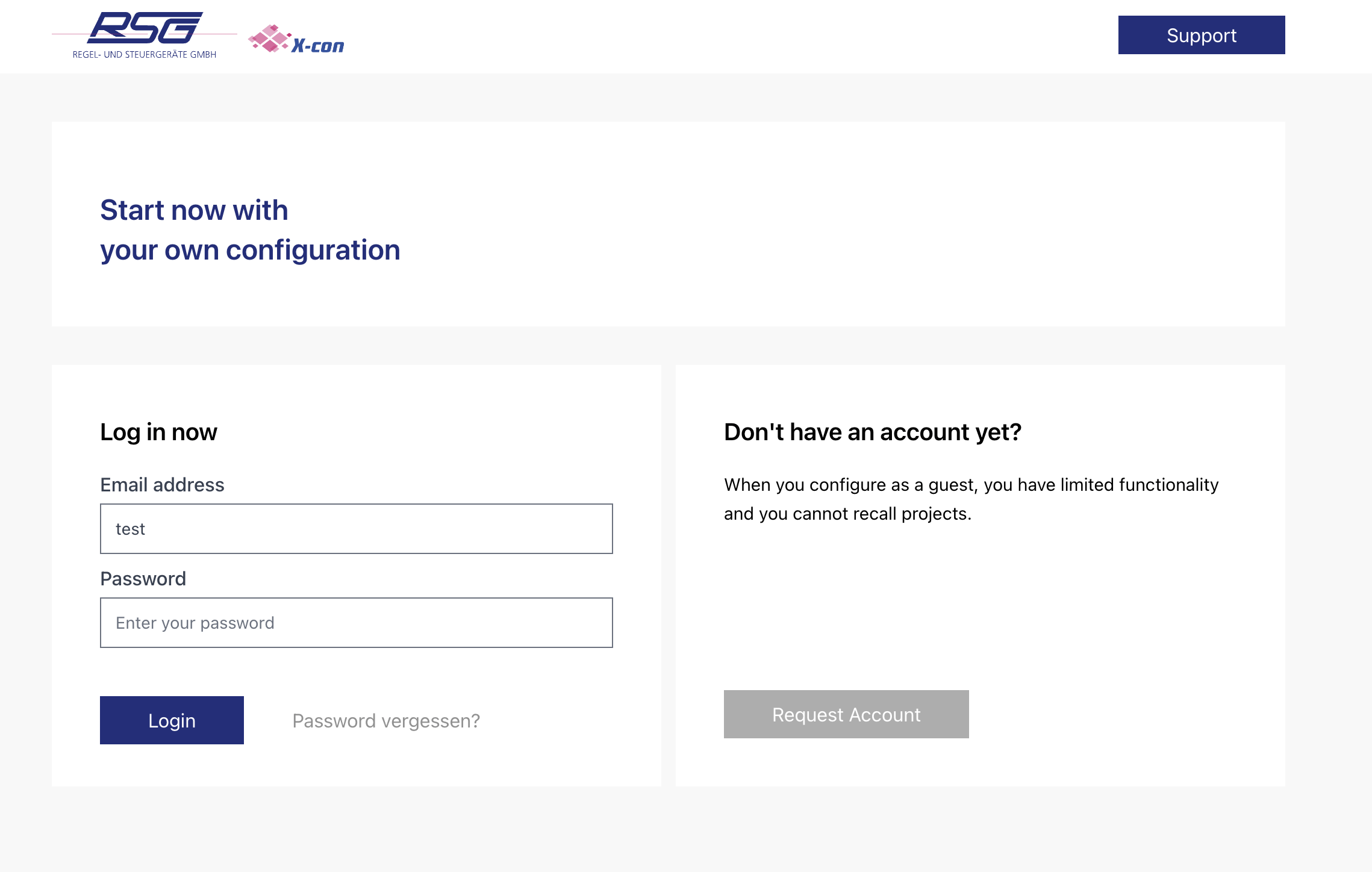Click the 'Log in now' heading
1372x872 pixels.
(x=158, y=432)
